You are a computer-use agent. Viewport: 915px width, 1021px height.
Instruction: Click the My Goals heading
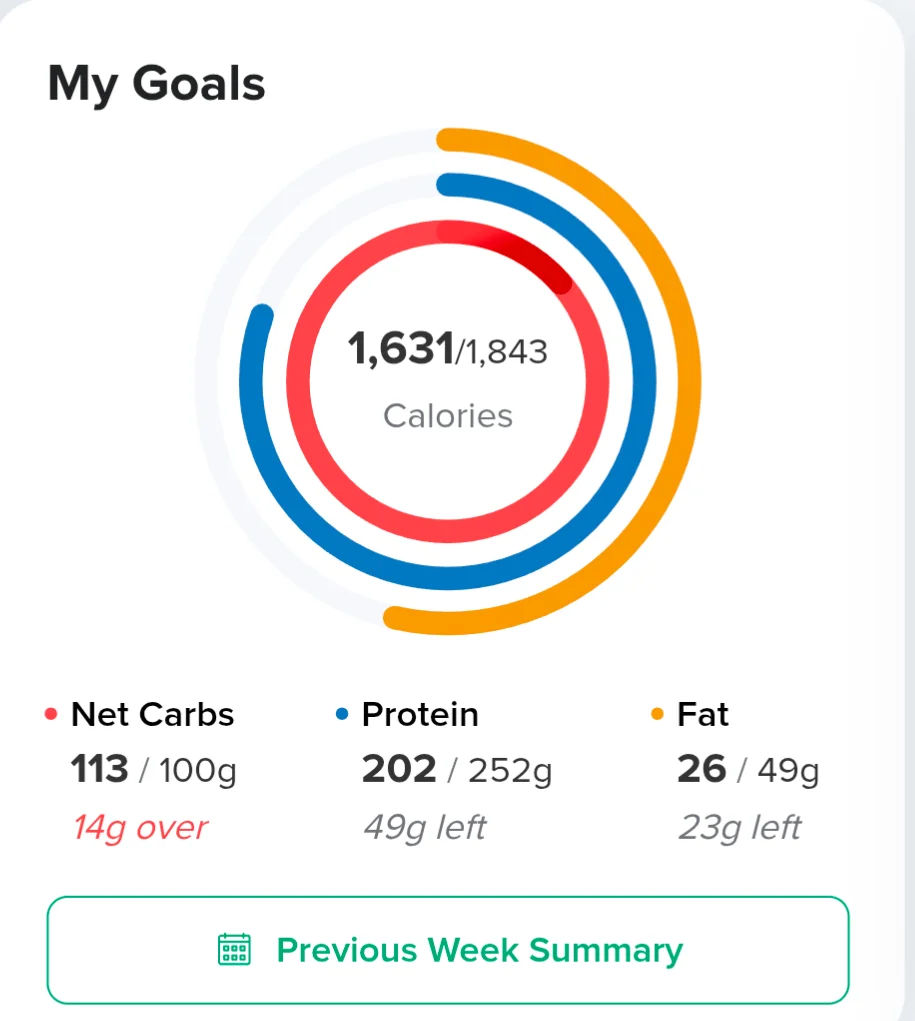(x=156, y=84)
